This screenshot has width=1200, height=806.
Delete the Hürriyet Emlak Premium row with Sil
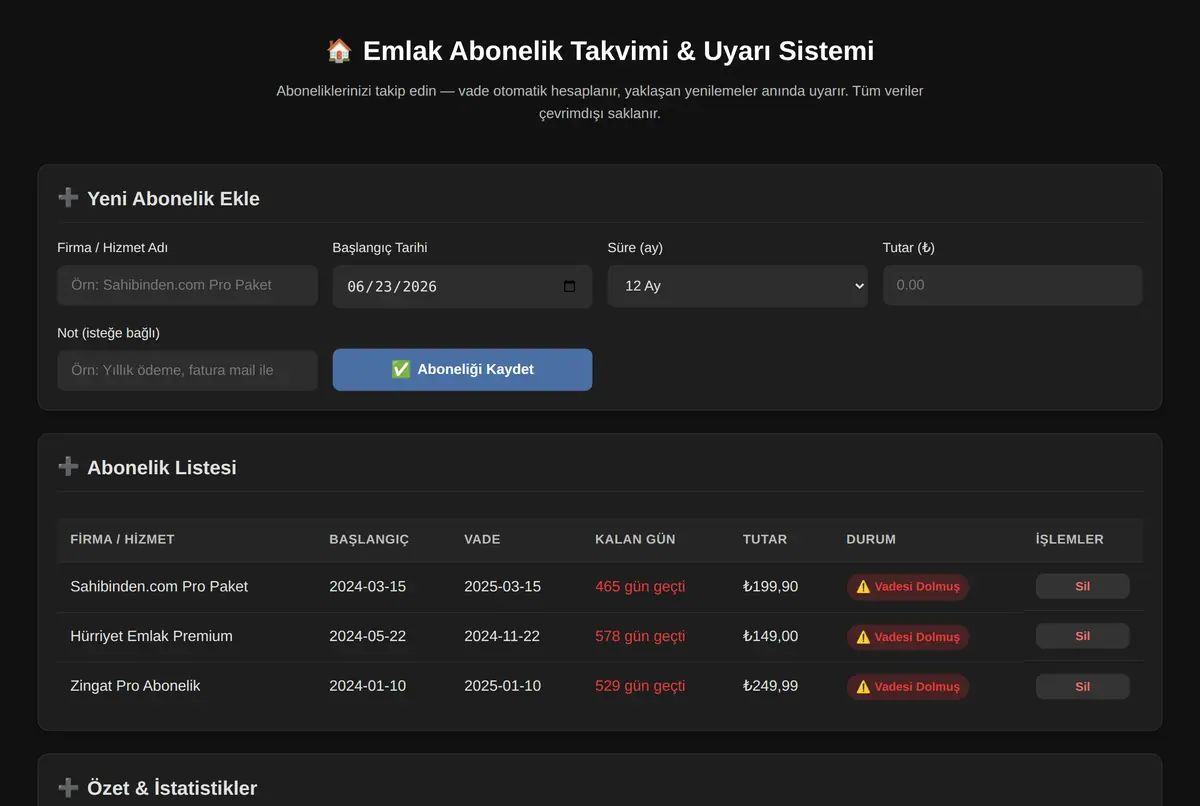pyautogui.click(x=1082, y=636)
